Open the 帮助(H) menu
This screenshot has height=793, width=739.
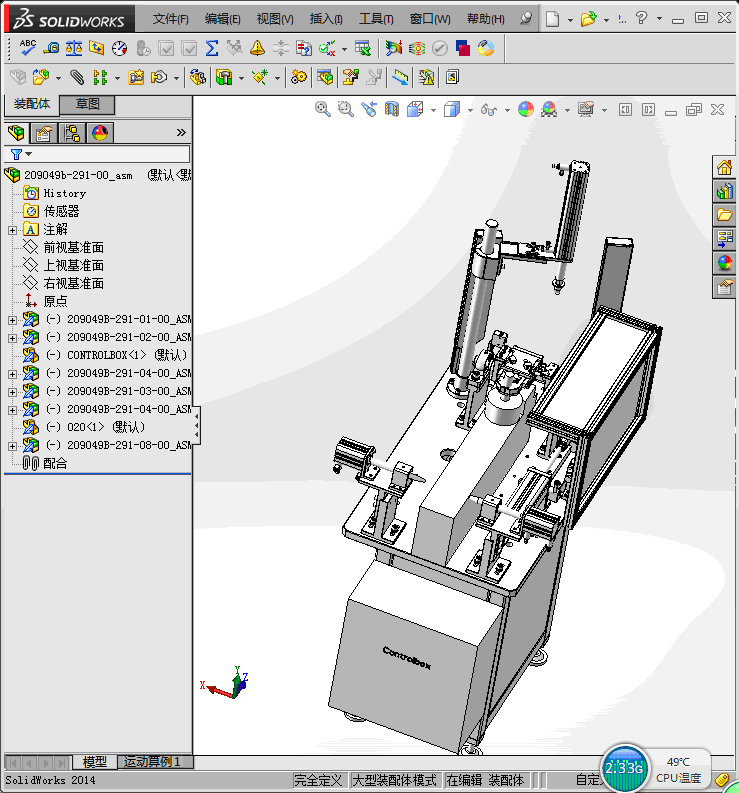[x=485, y=19]
